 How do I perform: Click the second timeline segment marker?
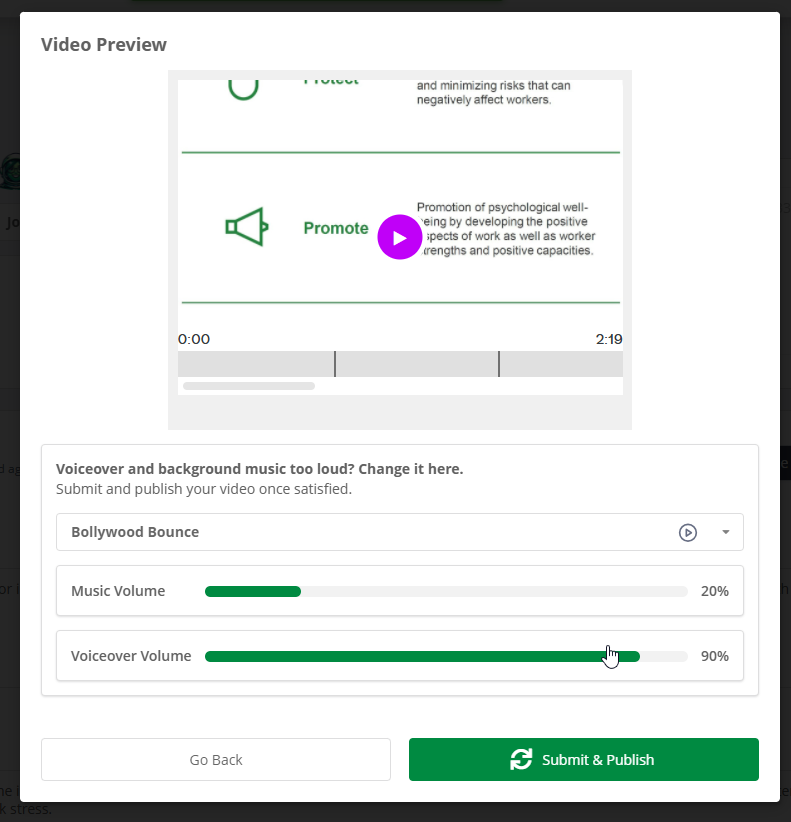click(499, 364)
